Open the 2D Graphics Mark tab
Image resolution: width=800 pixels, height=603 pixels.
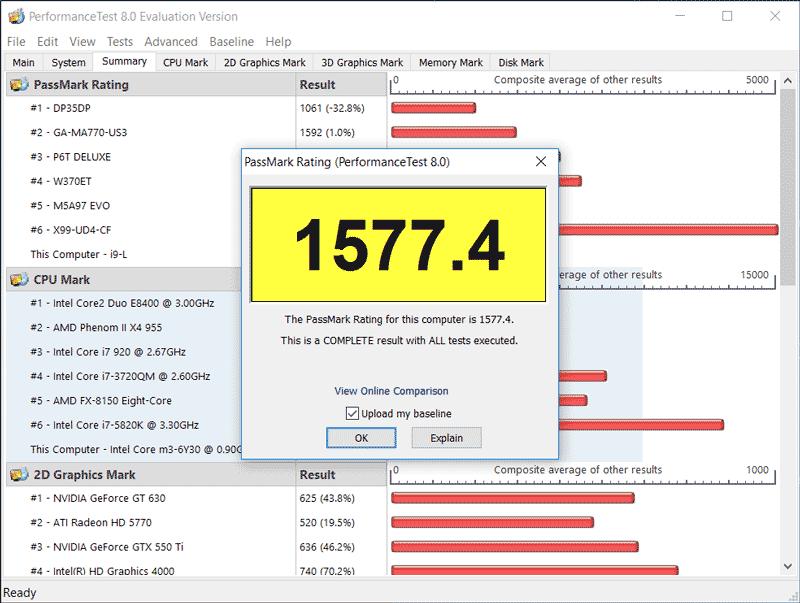click(x=264, y=62)
